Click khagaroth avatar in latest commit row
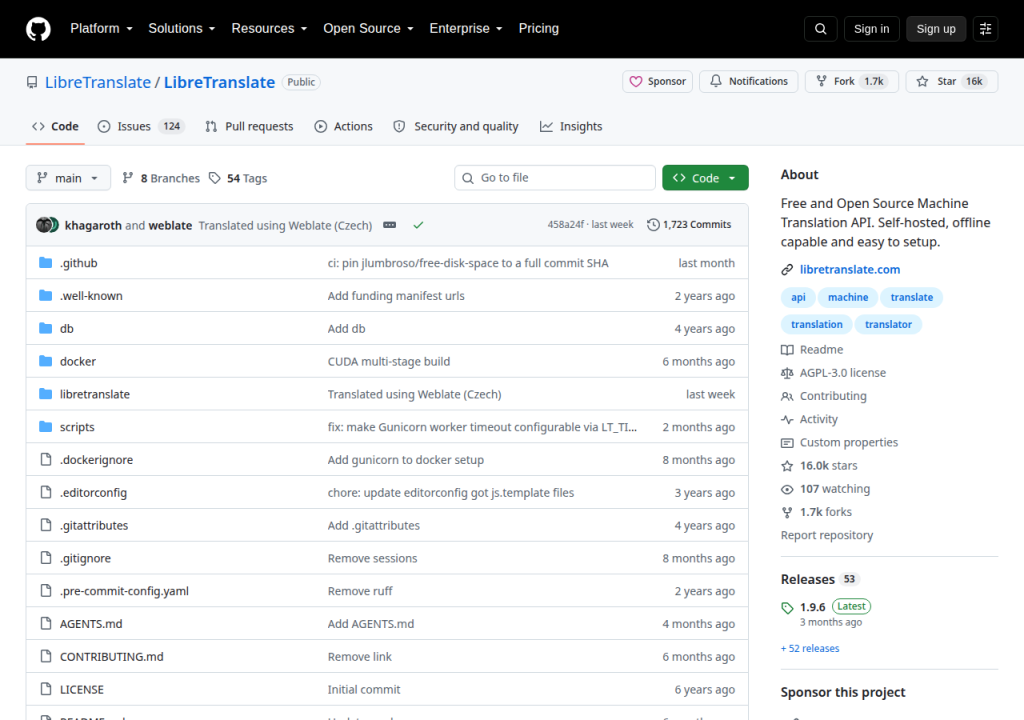Image resolution: width=1024 pixels, height=720 pixels. point(43,225)
